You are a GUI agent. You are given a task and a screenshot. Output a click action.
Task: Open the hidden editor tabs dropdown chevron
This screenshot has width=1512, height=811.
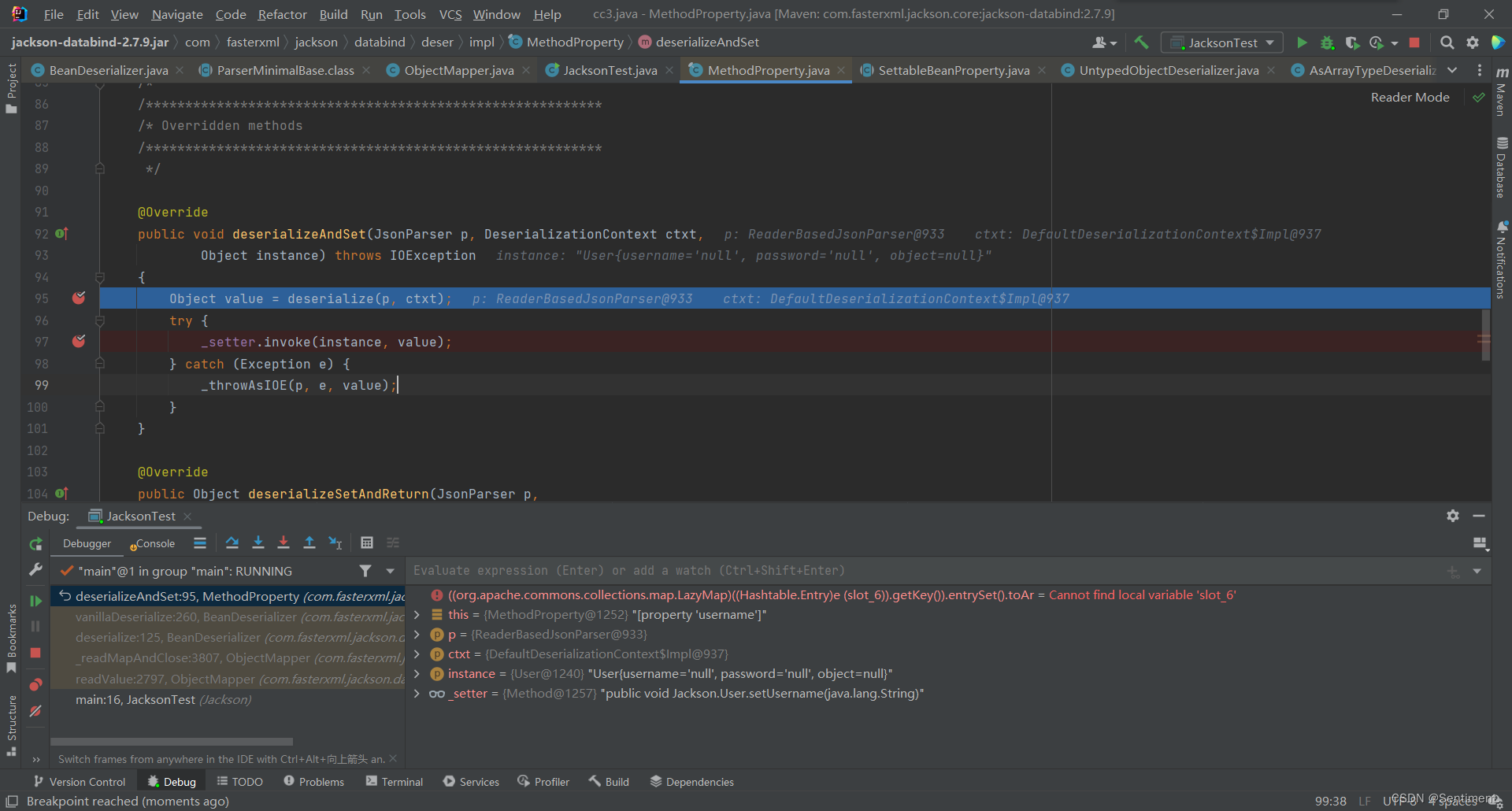click(x=1452, y=70)
